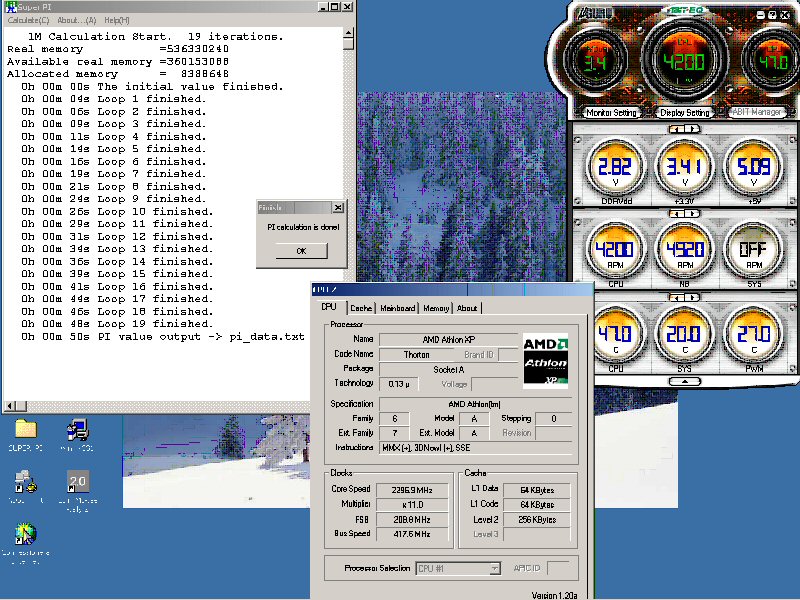Click the "x 11.0" Multiplier value
Image resolution: width=800 pixels, height=600 pixels.
412,505
